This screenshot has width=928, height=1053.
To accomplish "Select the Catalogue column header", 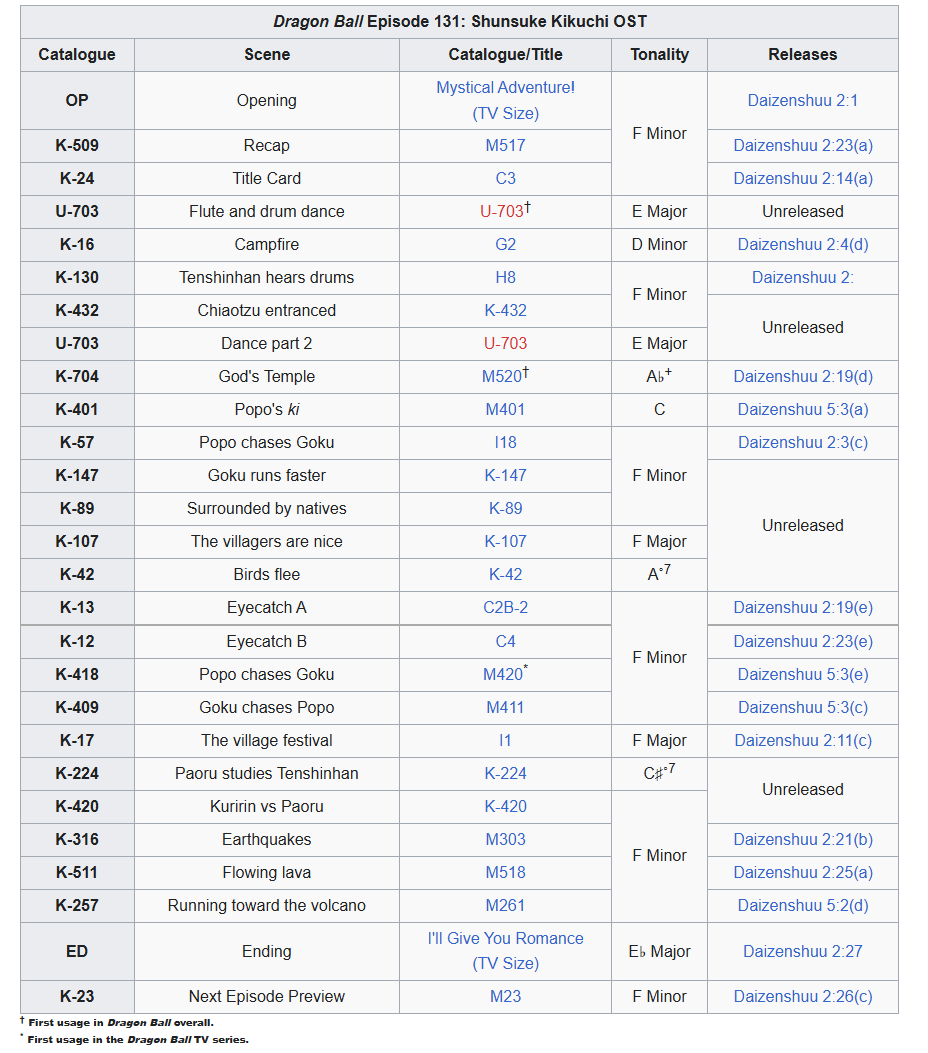I will (x=77, y=54).
